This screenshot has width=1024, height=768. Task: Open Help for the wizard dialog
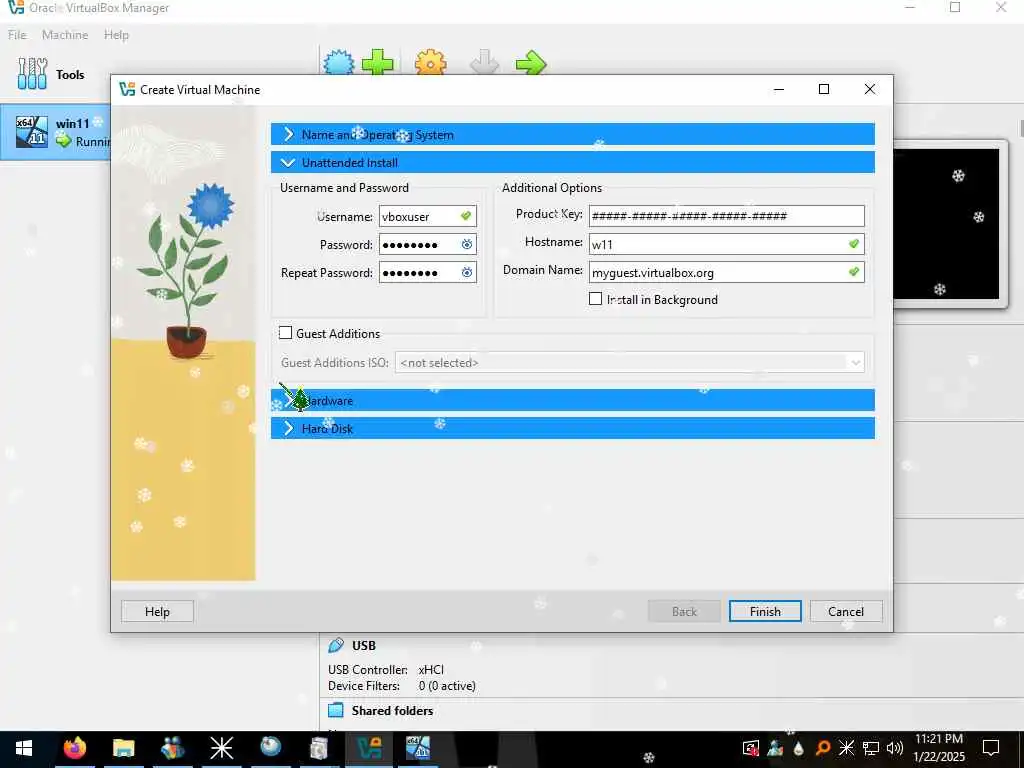click(x=157, y=611)
